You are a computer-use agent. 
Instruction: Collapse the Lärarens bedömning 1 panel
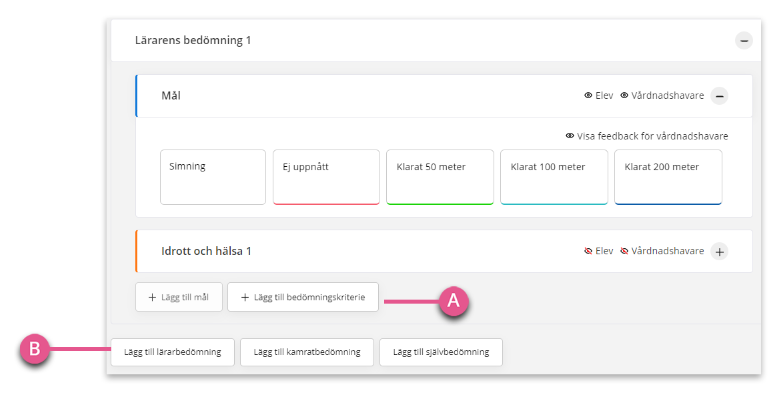[x=743, y=40]
